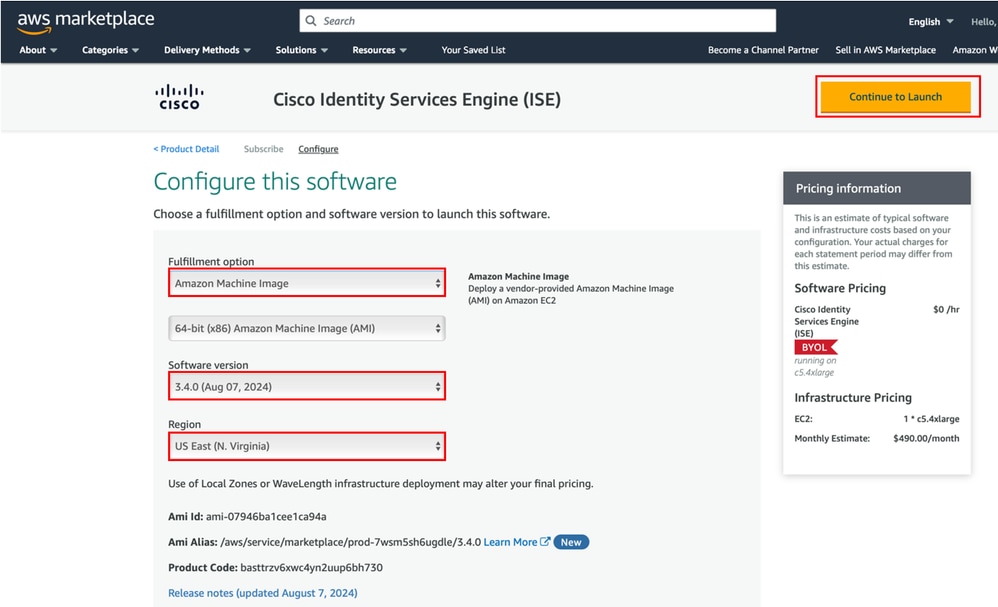The height and width of the screenshot is (607, 998).
Task: Switch to the Subscribe tab
Action: 263,148
